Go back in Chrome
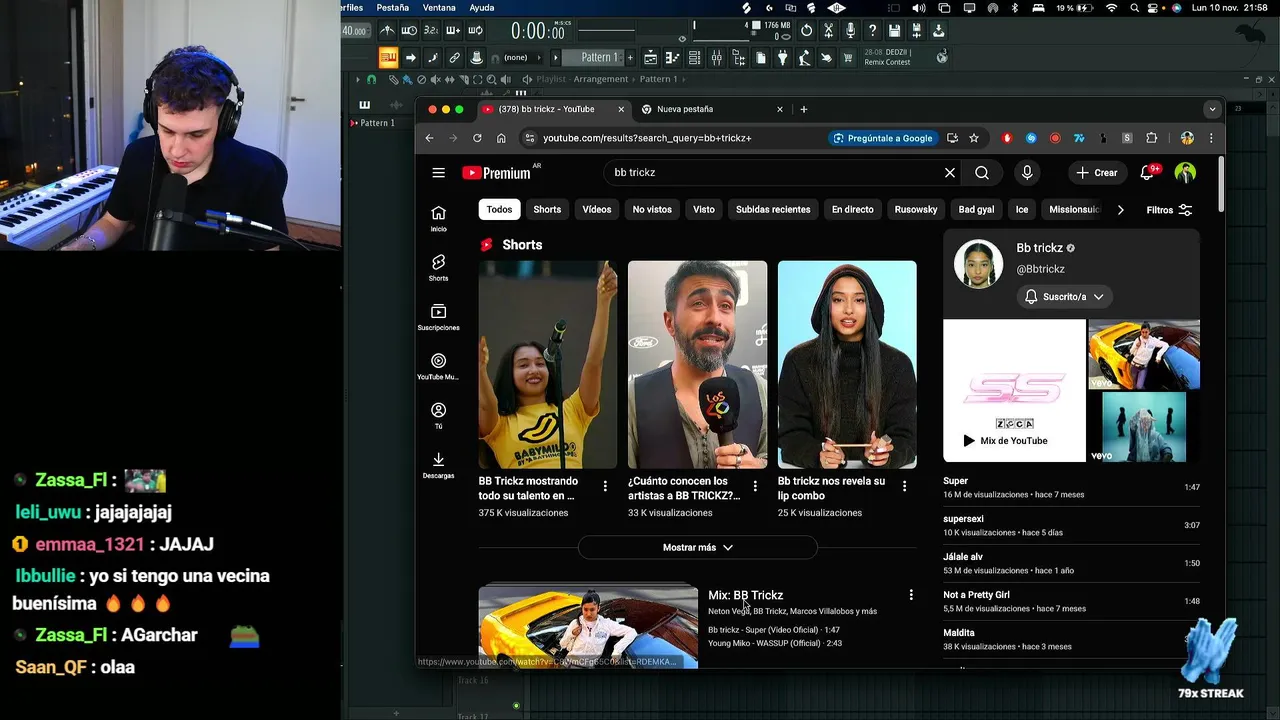The image size is (1280, 720). tap(429, 138)
